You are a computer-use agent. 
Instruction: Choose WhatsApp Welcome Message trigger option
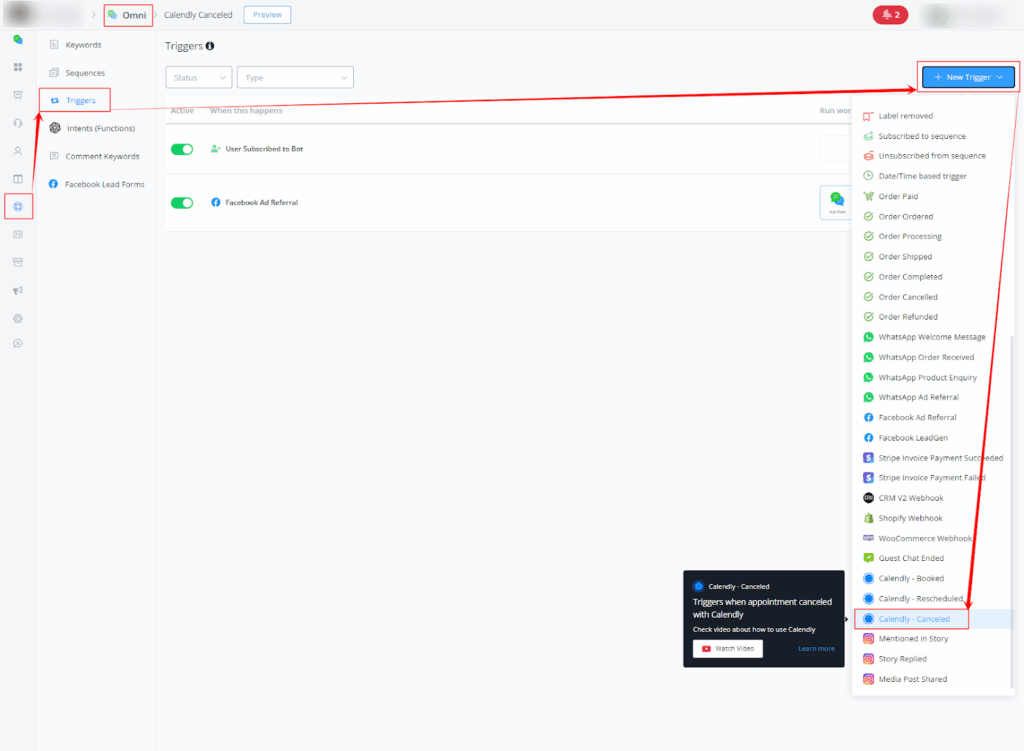931,337
